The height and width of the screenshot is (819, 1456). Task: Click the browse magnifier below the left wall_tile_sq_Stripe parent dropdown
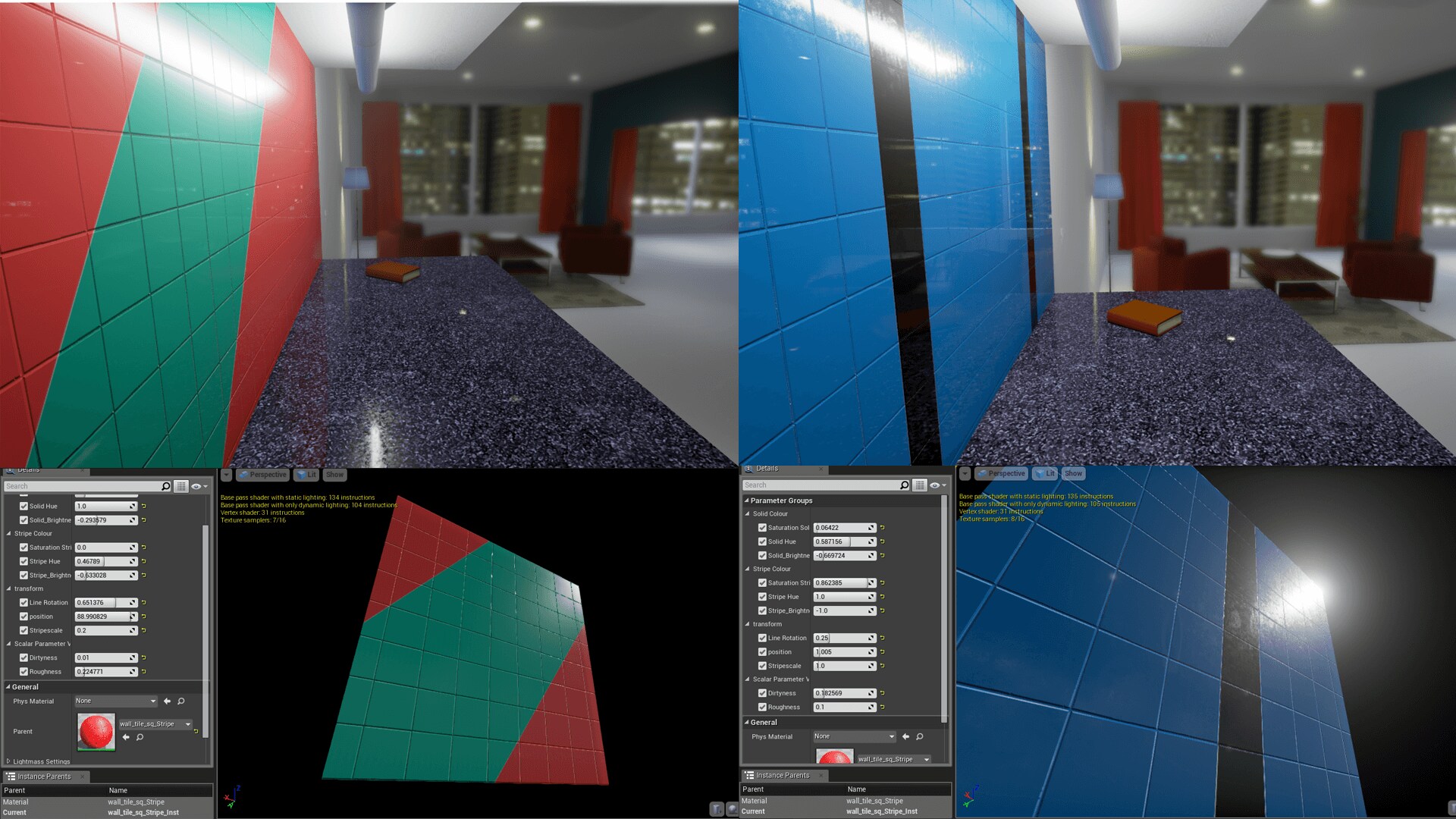pyautogui.click(x=140, y=737)
